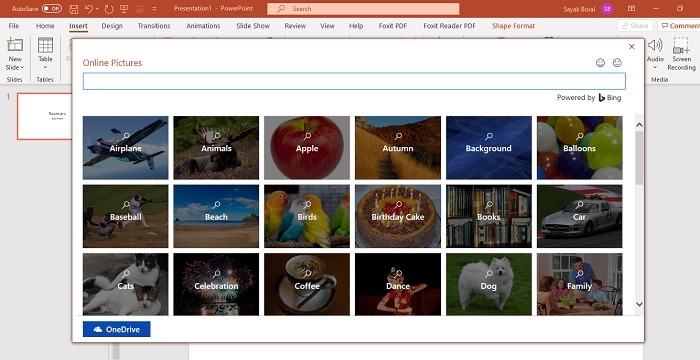Open the File menu
Viewport: 700px width, 360px height.
coord(14,26)
